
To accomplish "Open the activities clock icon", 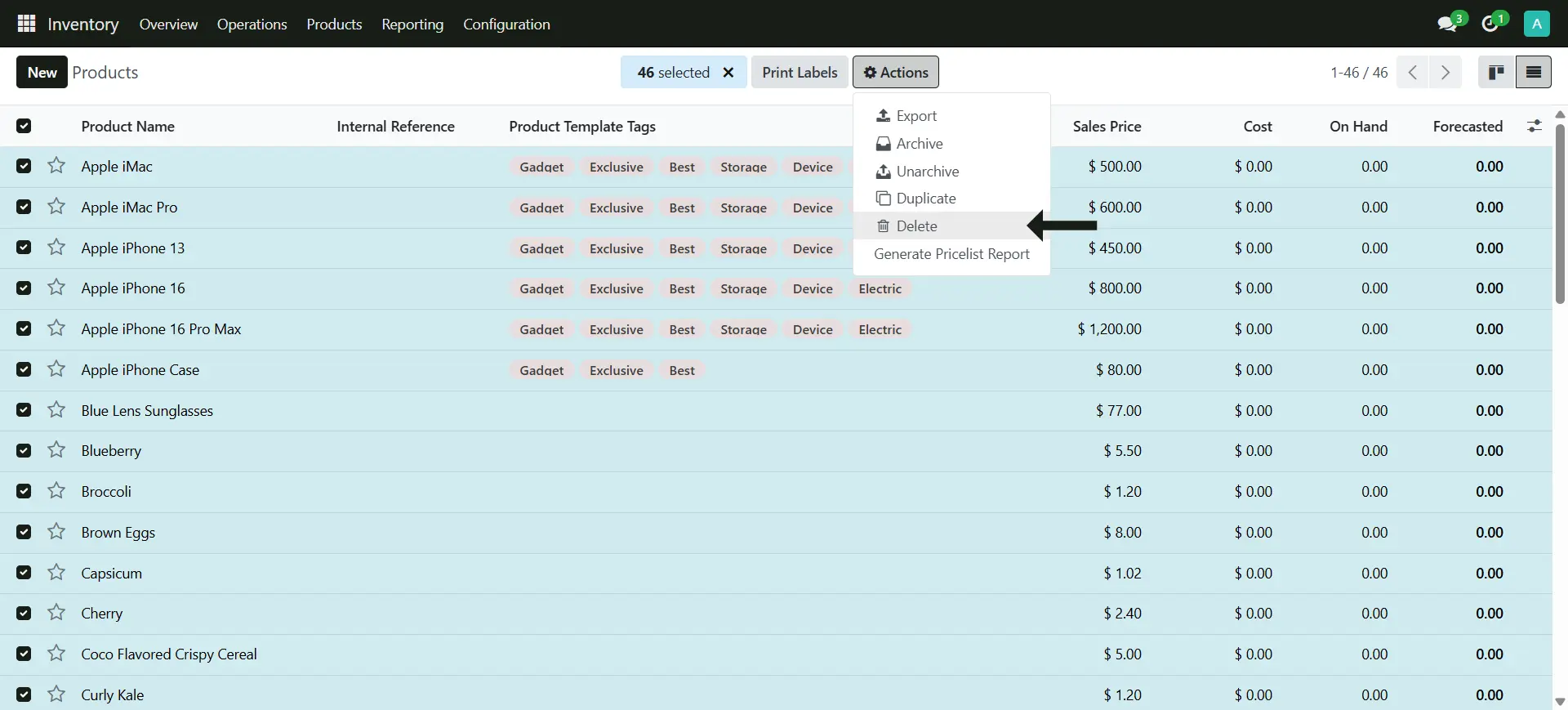I will click(1490, 24).
